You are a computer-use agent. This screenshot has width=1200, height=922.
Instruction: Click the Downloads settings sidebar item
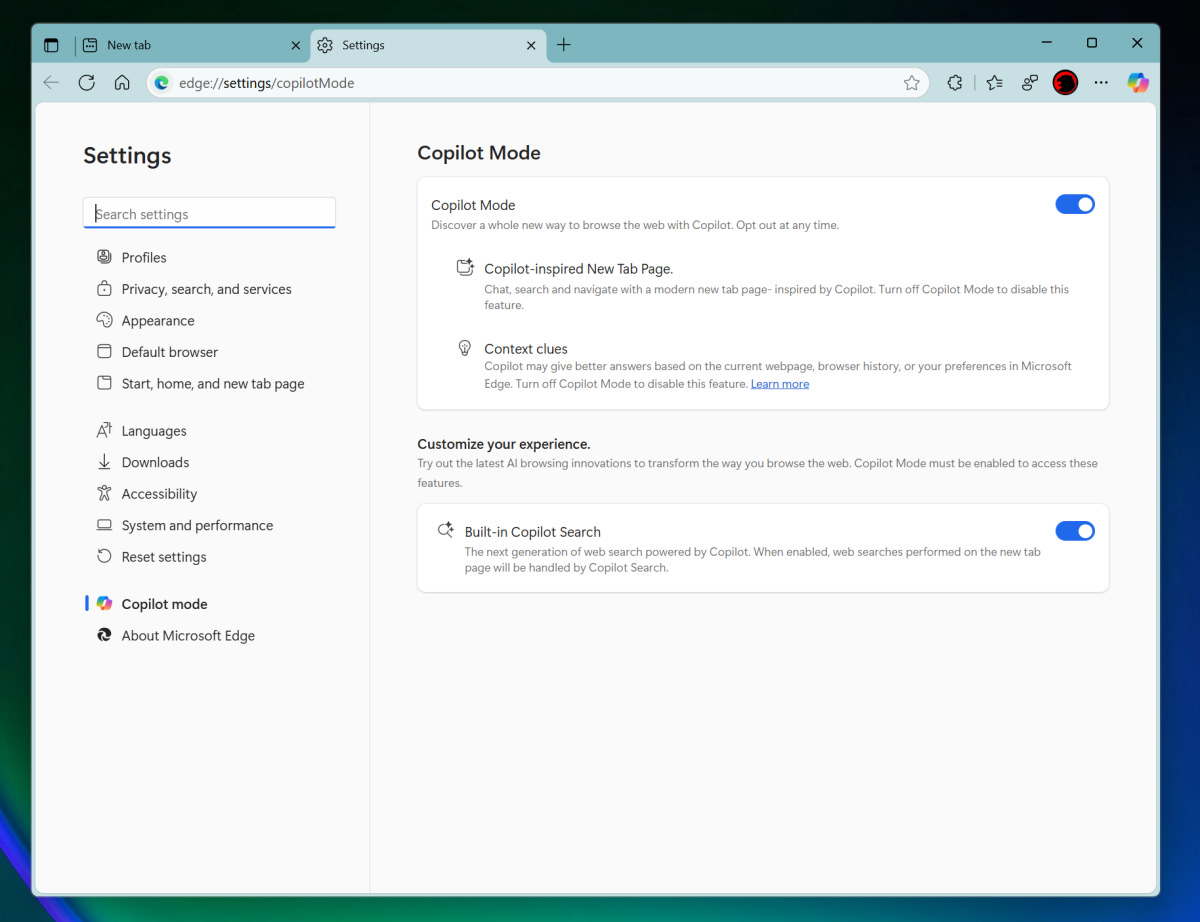point(156,462)
